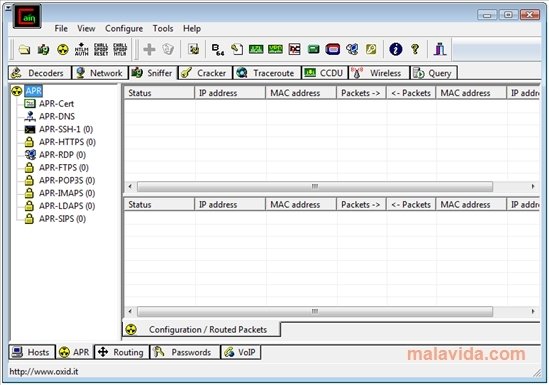549x385 pixels.
Task: Switch to the Passwords bottom tab
Action: coord(185,352)
